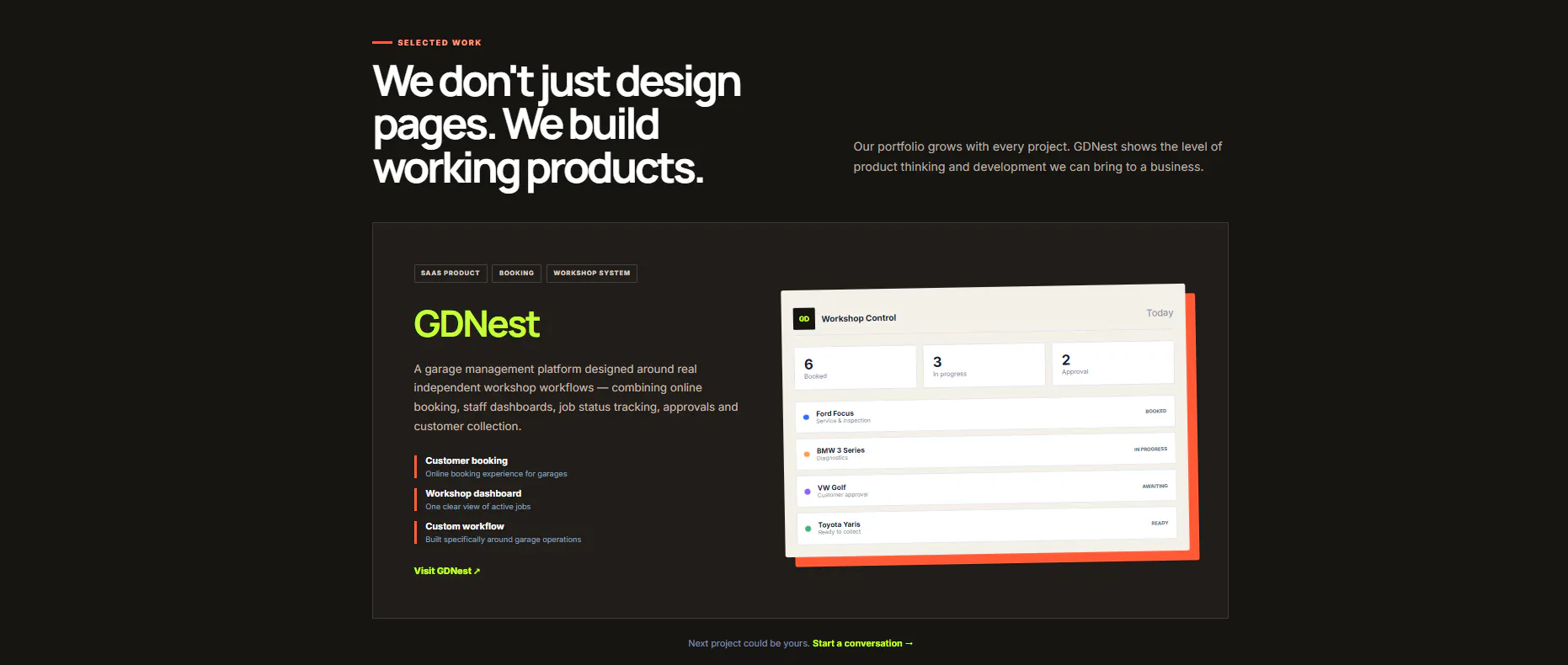Click the orange status dot beside BMW 3 Series
Screen dimensions: 1568x665
pyautogui.click(x=807, y=455)
